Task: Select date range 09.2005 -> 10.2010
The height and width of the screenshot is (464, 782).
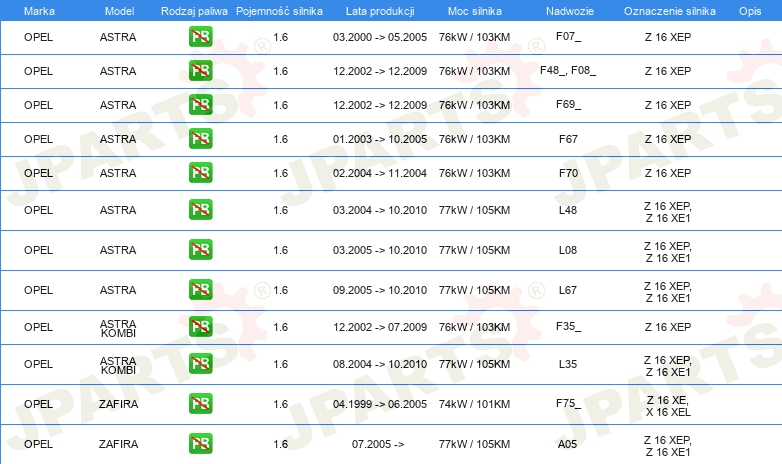Action: point(380,290)
